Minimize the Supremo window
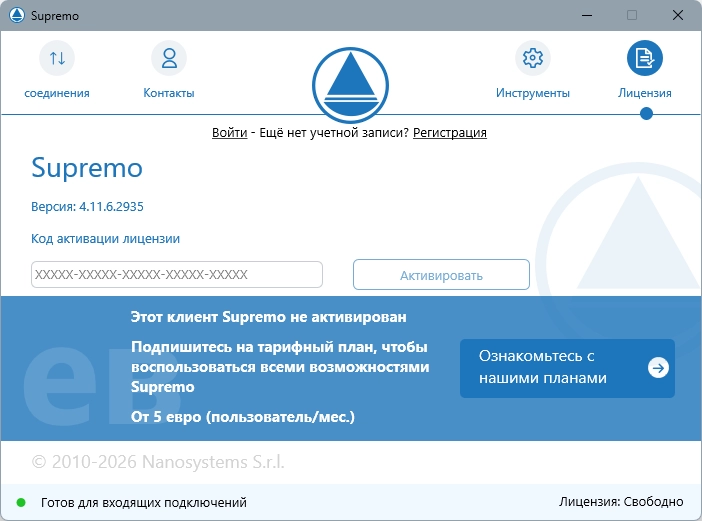This screenshot has height=521, width=702. coord(587,16)
